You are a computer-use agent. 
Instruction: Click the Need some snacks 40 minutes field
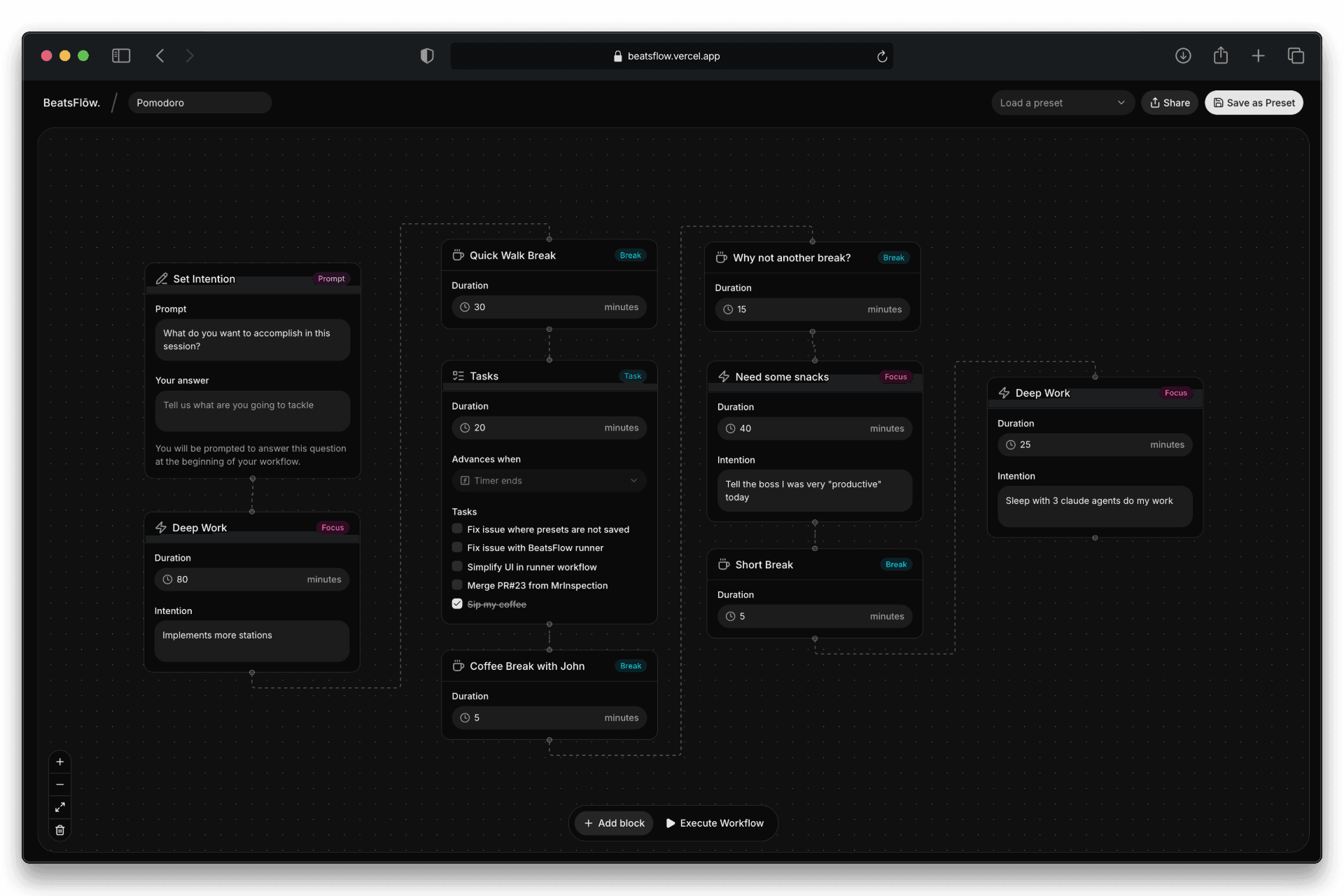(815, 428)
